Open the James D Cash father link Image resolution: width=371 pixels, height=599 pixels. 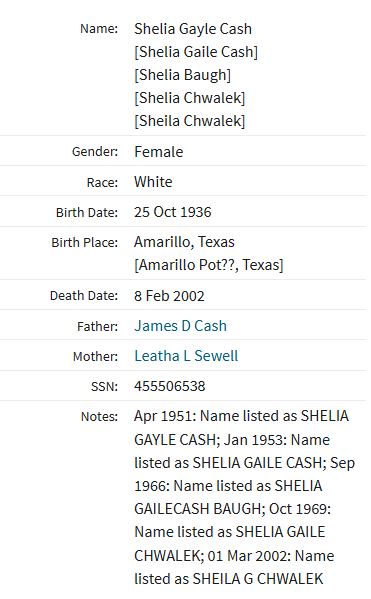pyautogui.click(x=180, y=326)
